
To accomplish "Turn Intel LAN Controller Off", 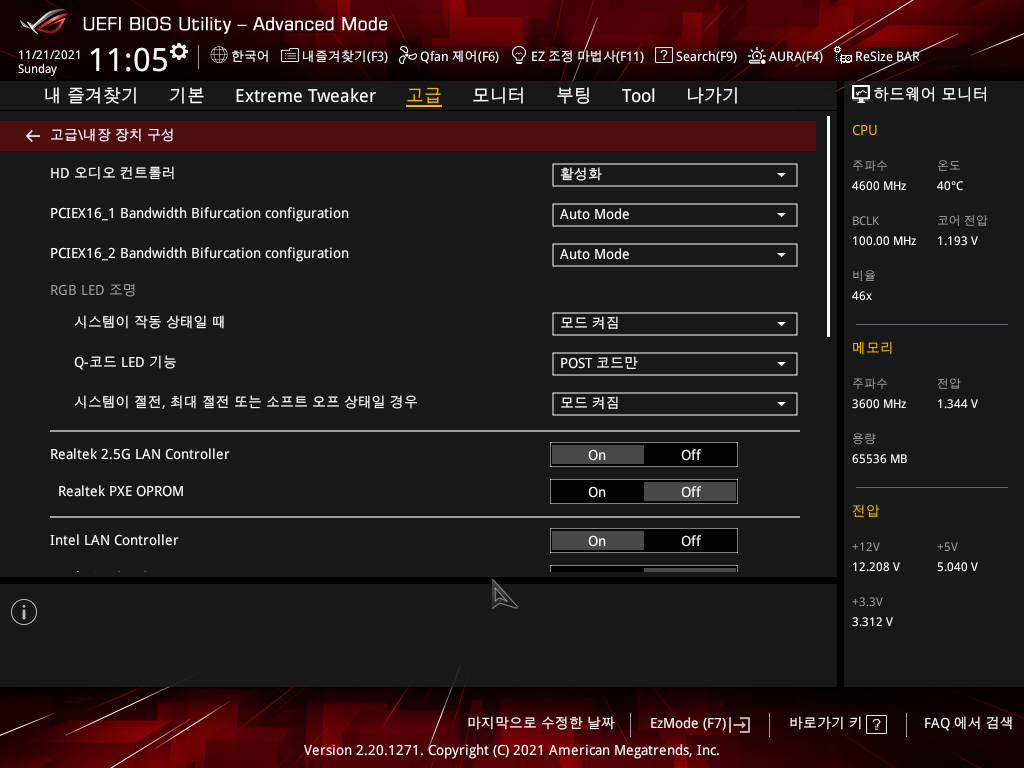I will 690,541.
